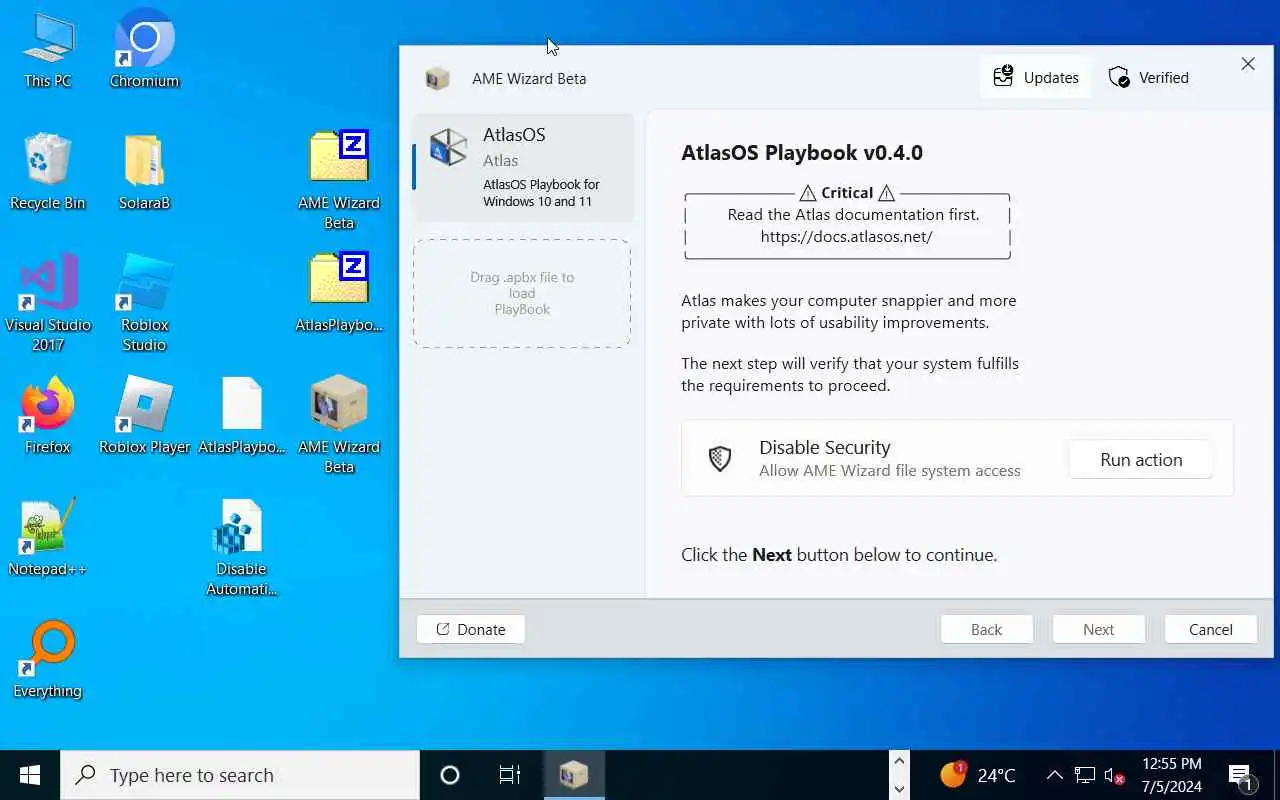Viewport: 1280px width, 800px height.
Task: Click the AME Wizard Beta window title
Action: [529, 78]
